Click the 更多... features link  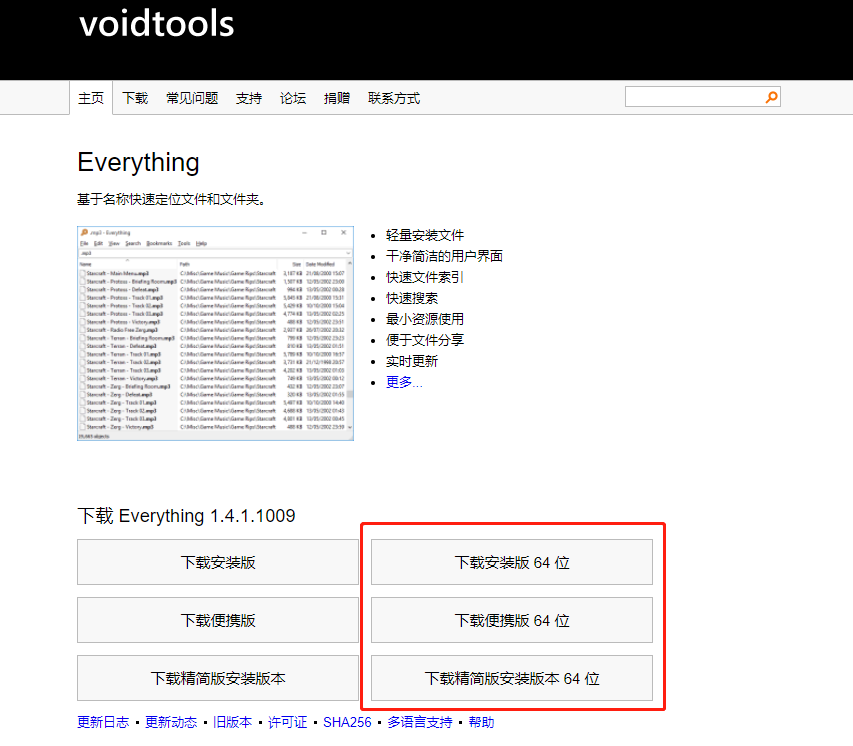pyautogui.click(x=403, y=381)
